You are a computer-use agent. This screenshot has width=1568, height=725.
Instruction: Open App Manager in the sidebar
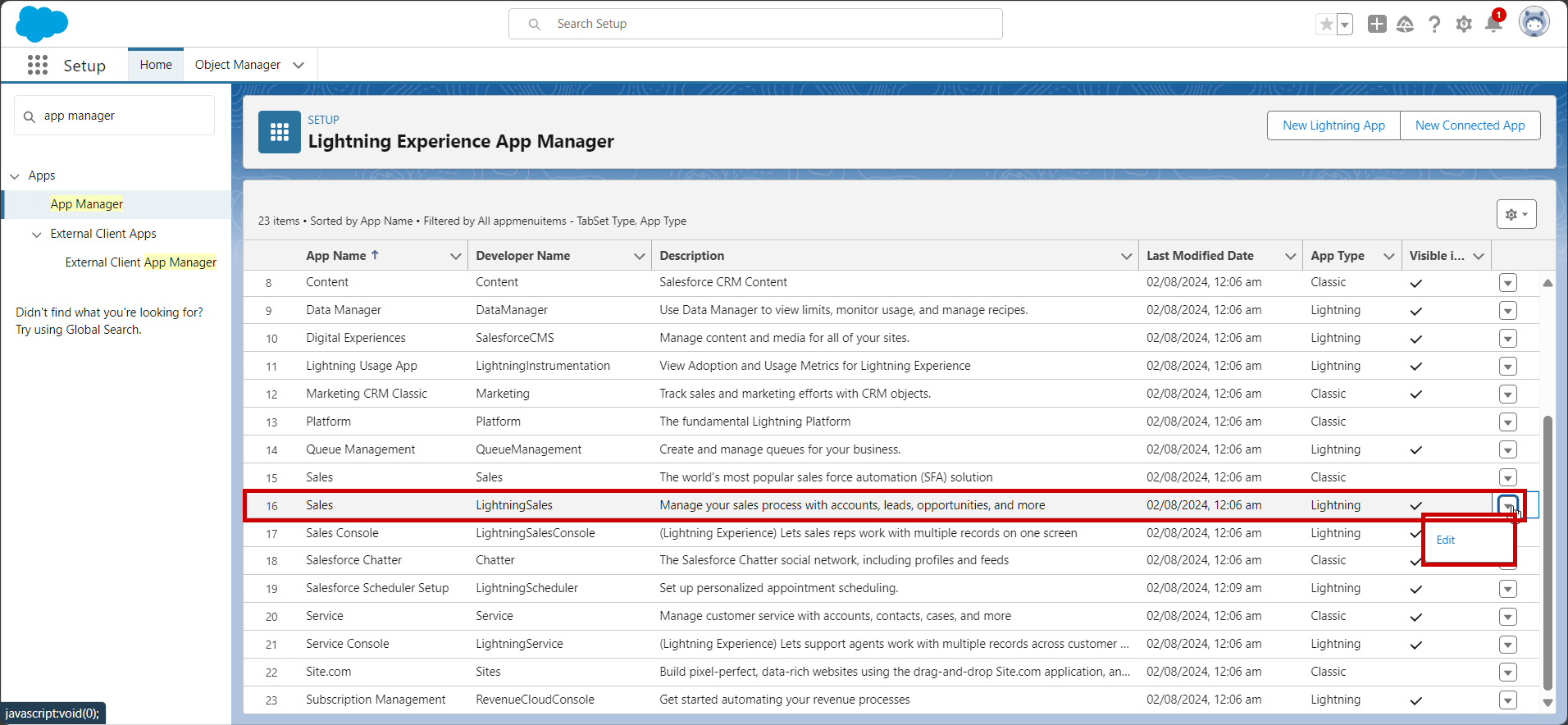tap(86, 204)
